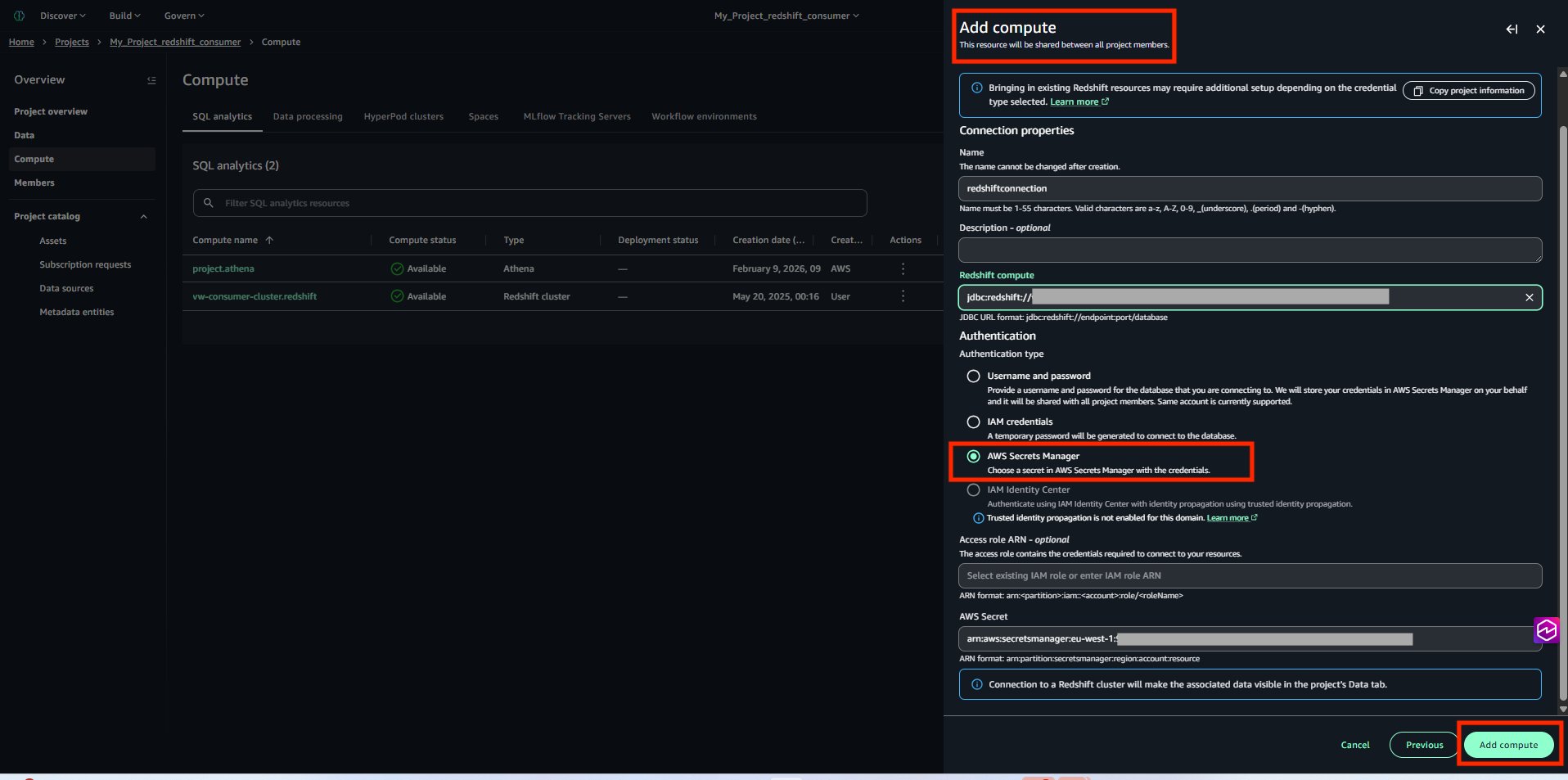
Task: Click the search icon in SQL analytics filter
Action: point(209,203)
